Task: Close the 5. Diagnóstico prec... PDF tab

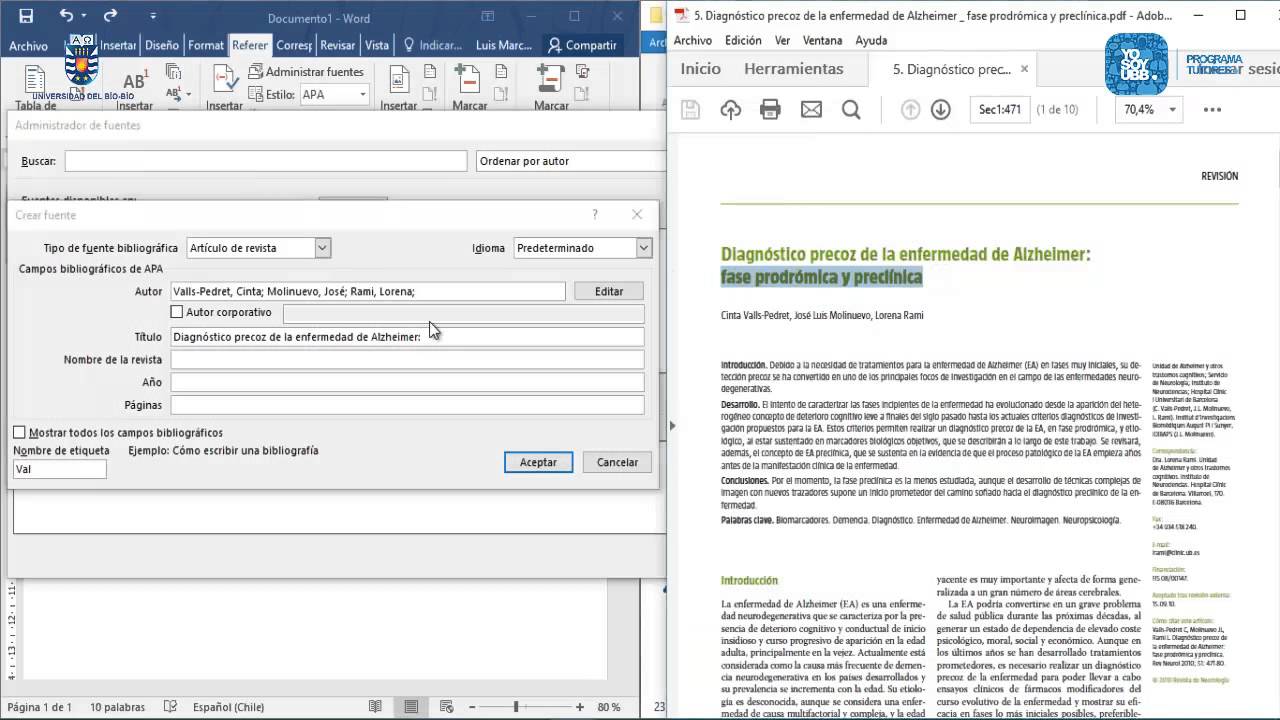Action: (x=1024, y=69)
